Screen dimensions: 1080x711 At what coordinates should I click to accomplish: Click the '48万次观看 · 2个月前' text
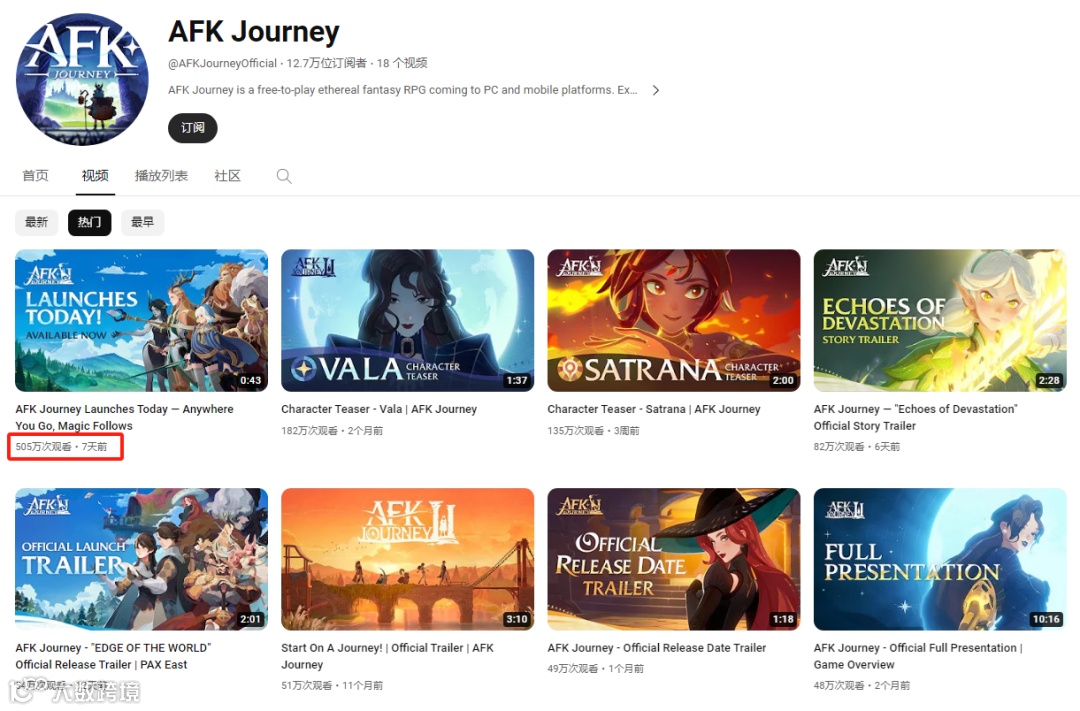pos(862,686)
